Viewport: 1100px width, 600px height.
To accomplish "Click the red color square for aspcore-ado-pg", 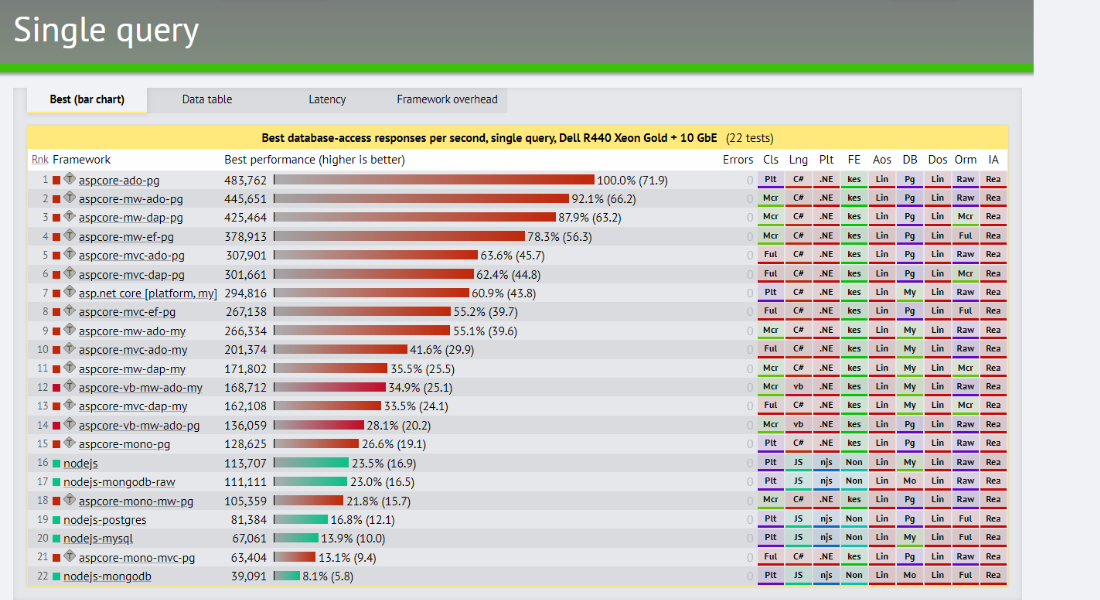I will point(56,180).
